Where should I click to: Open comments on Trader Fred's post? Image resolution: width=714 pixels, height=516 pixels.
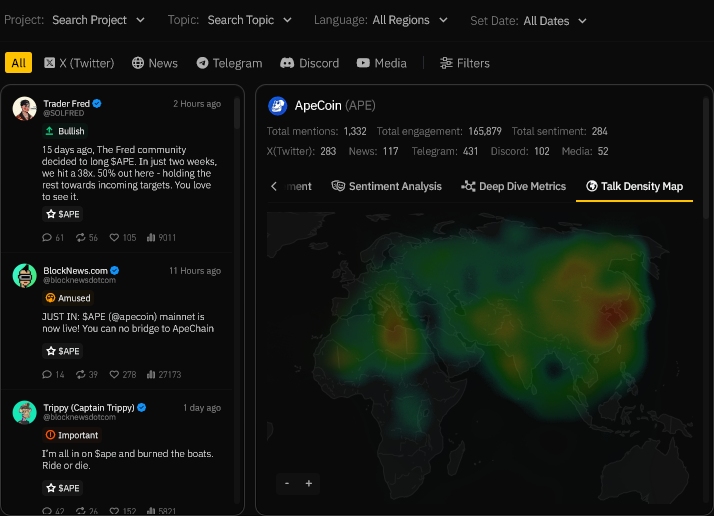pos(53,237)
